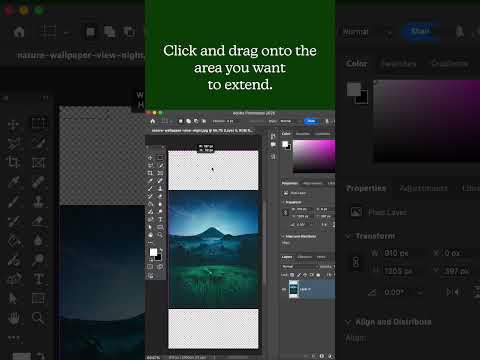Select the Crop tool
The image size is (480, 360).
tap(14, 162)
